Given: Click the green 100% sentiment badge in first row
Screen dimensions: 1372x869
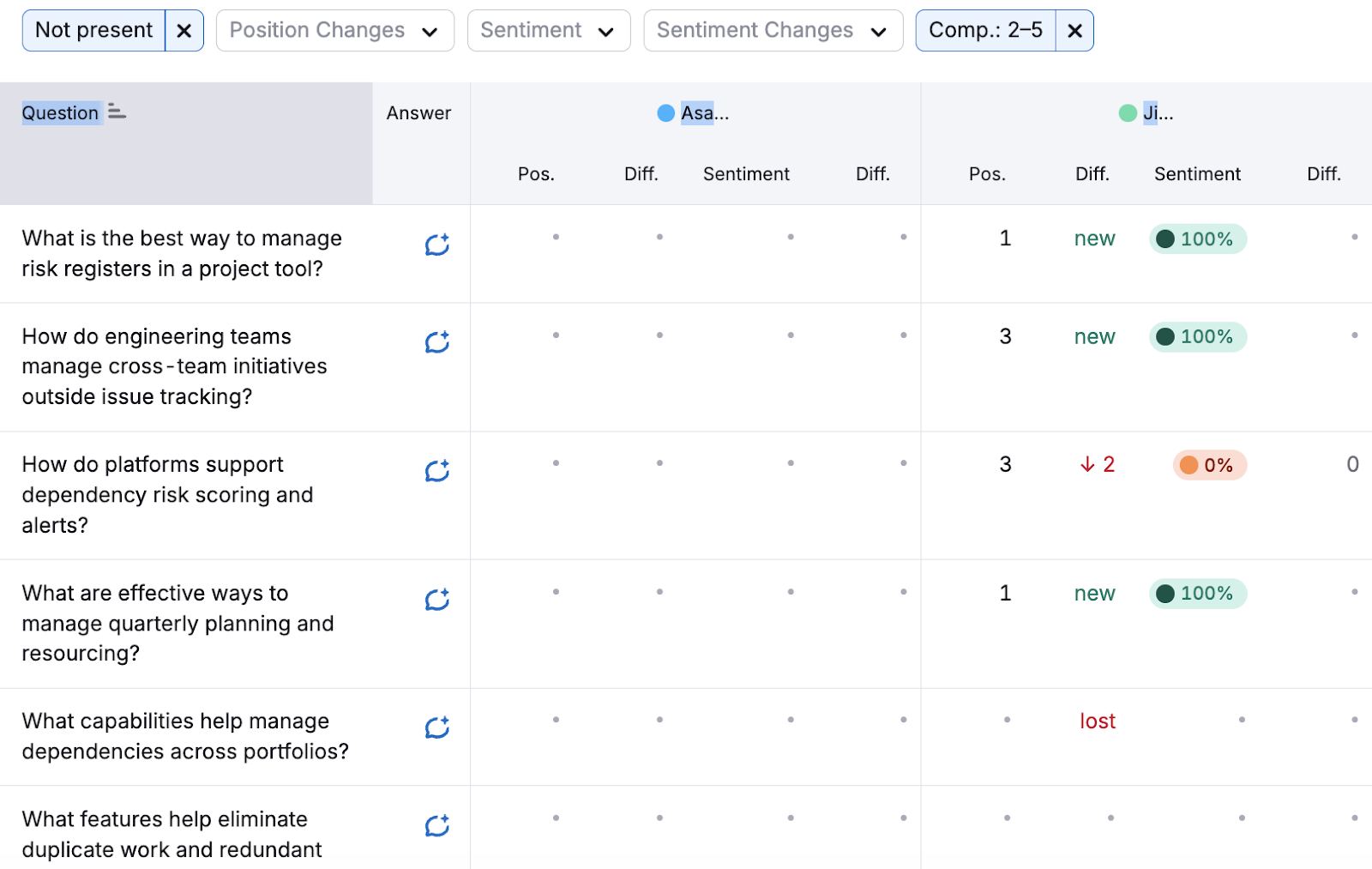Looking at the screenshot, I should click(x=1198, y=239).
